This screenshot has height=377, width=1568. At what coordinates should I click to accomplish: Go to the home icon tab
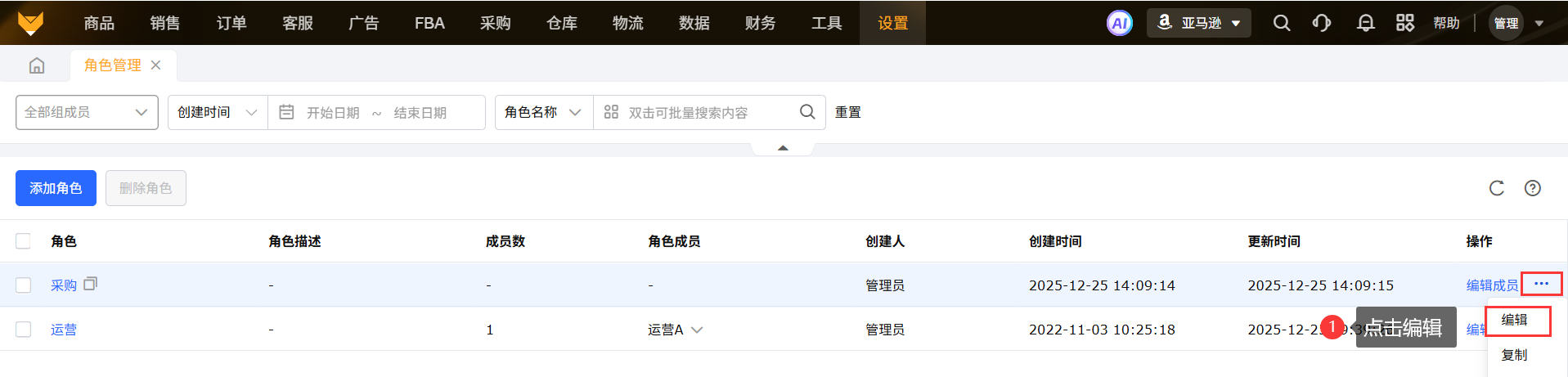[37, 65]
